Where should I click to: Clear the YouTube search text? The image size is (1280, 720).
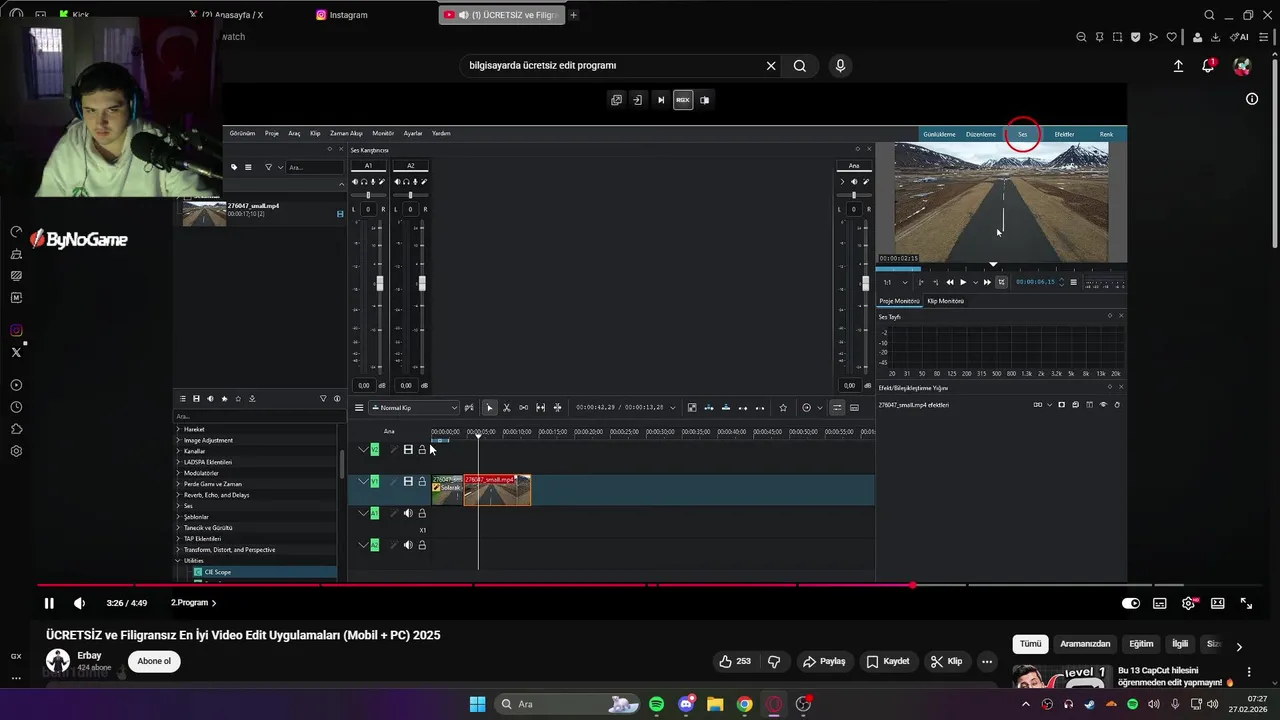click(x=771, y=66)
